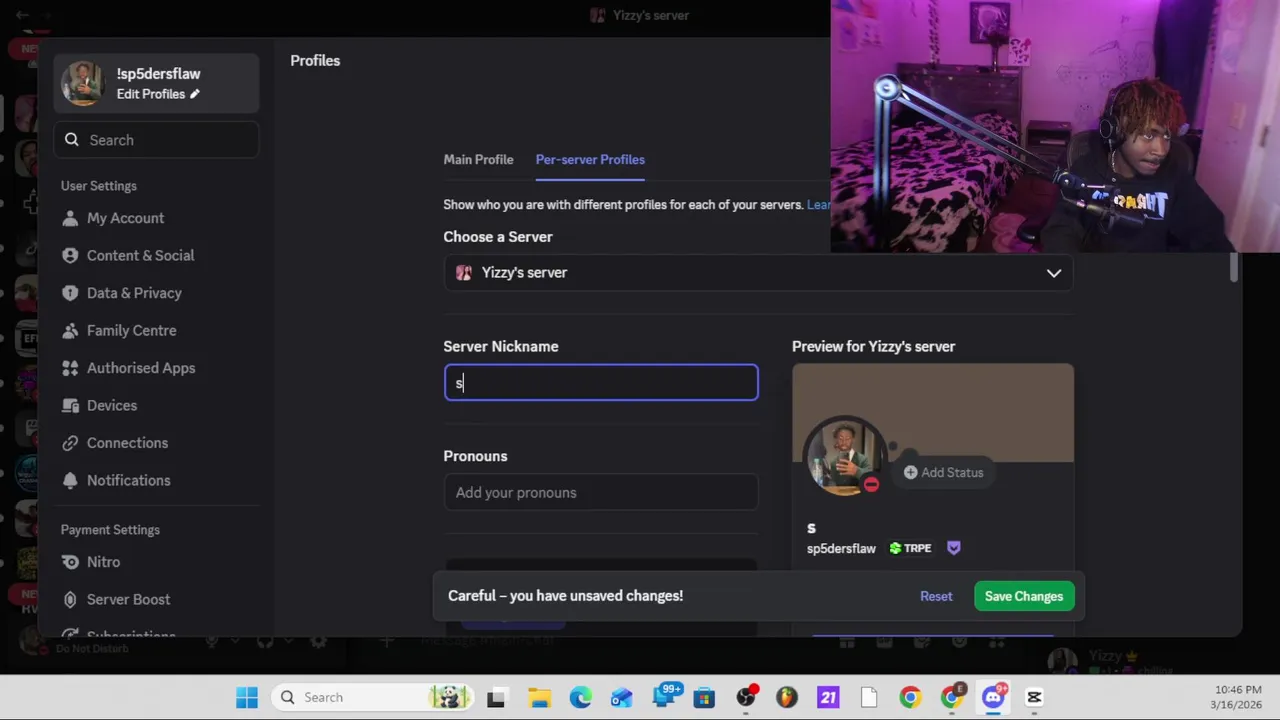The width and height of the screenshot is (1280, 720).
Task: Click the Authorised Apps grid icon
Action: coord(70,368)
